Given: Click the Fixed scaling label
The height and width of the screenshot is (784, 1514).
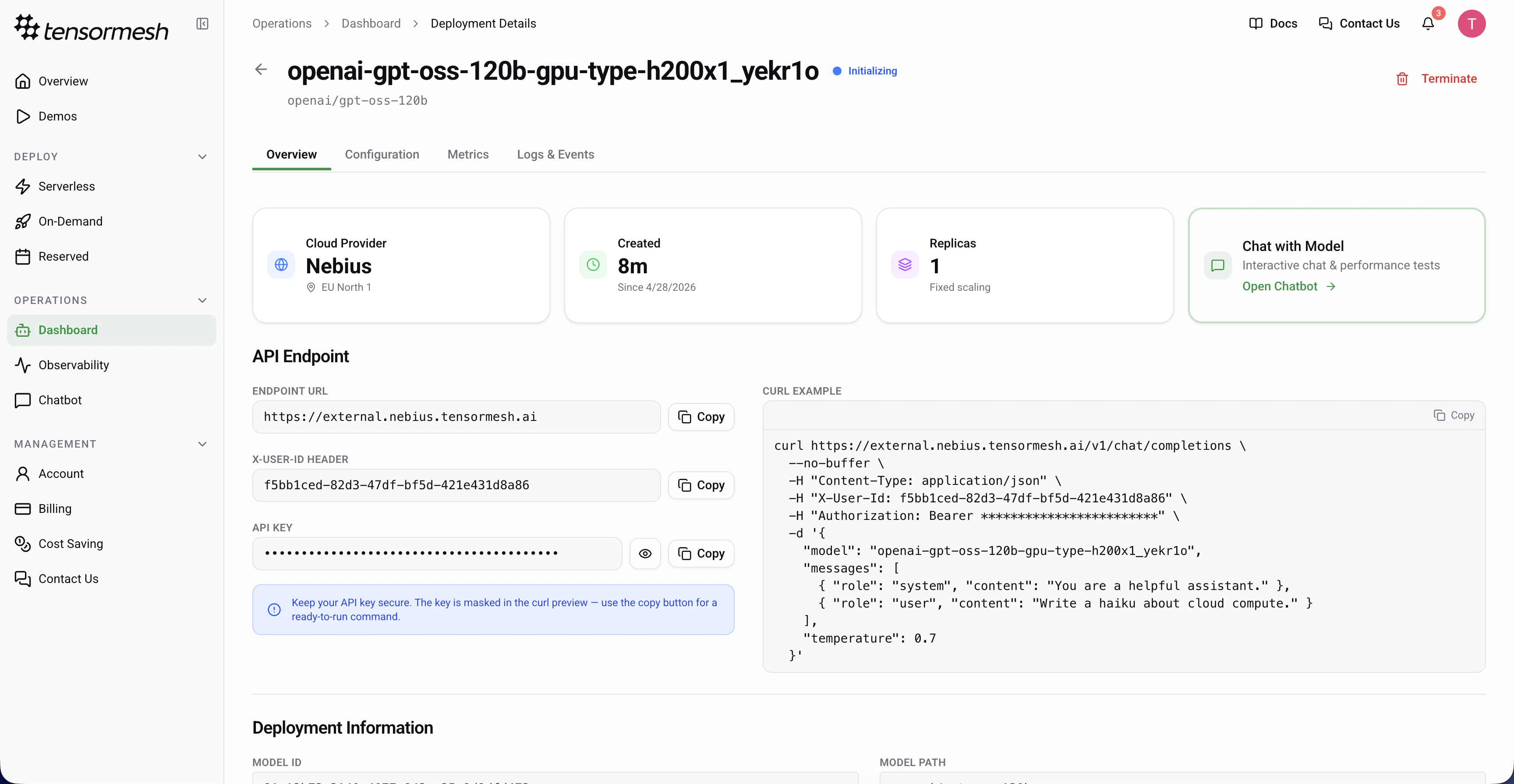Looking at the screenshot, I should point(960,287).
